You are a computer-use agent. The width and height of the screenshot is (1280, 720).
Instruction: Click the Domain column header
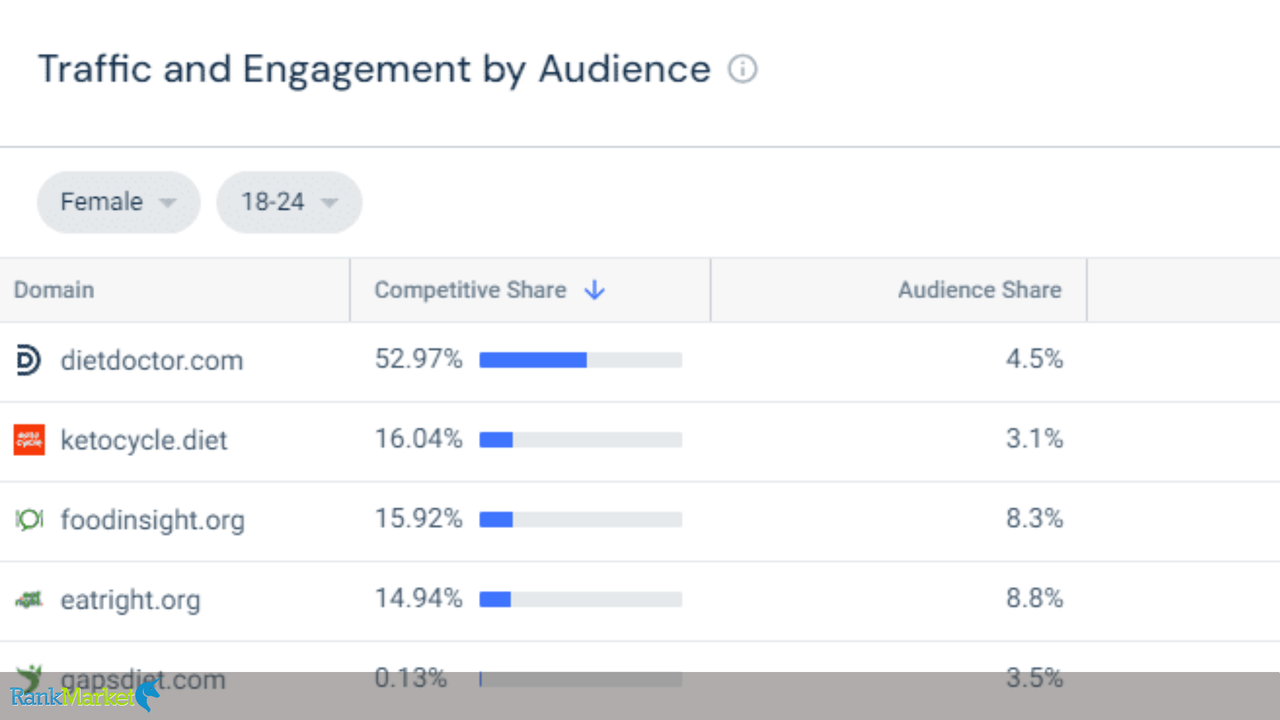[x=54, y=290]
